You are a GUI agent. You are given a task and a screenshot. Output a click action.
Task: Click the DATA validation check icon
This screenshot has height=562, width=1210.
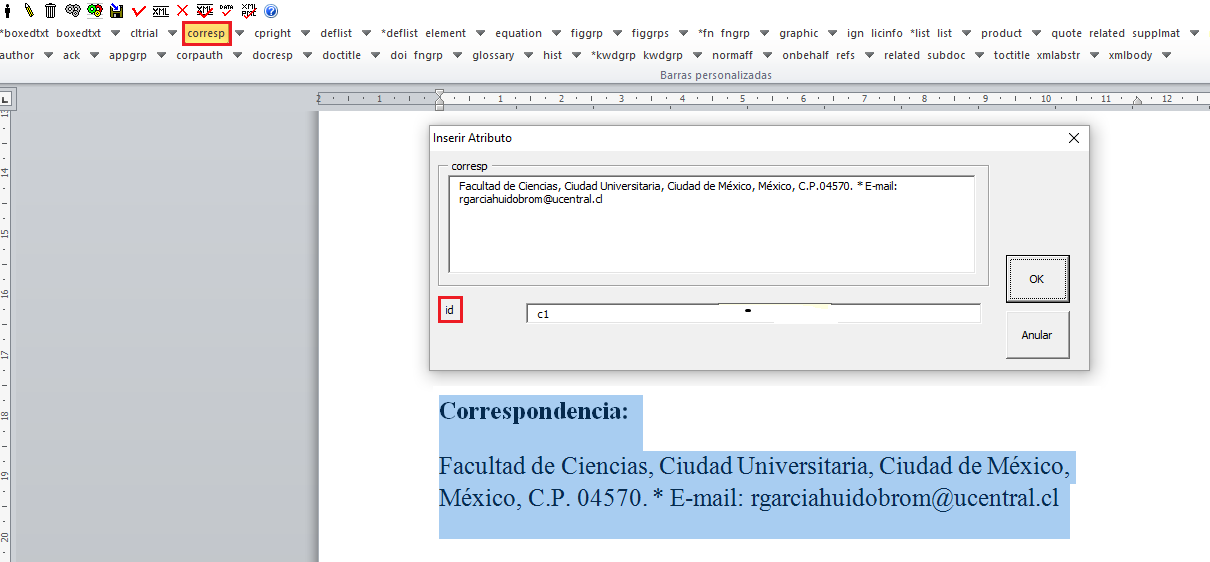[x=226, y=10]
